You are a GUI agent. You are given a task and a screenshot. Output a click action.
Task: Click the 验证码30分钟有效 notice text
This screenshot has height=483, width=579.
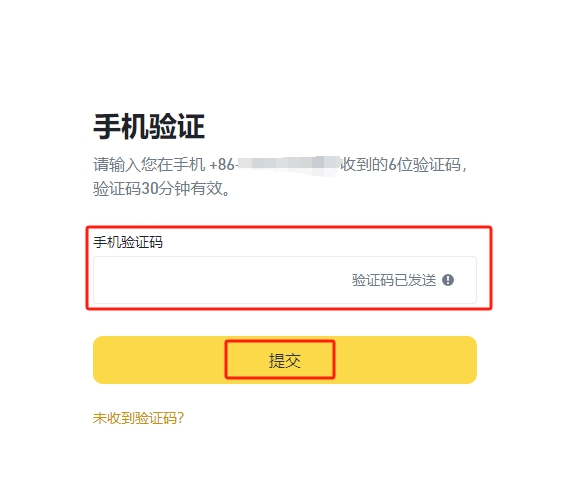point(161,188)
